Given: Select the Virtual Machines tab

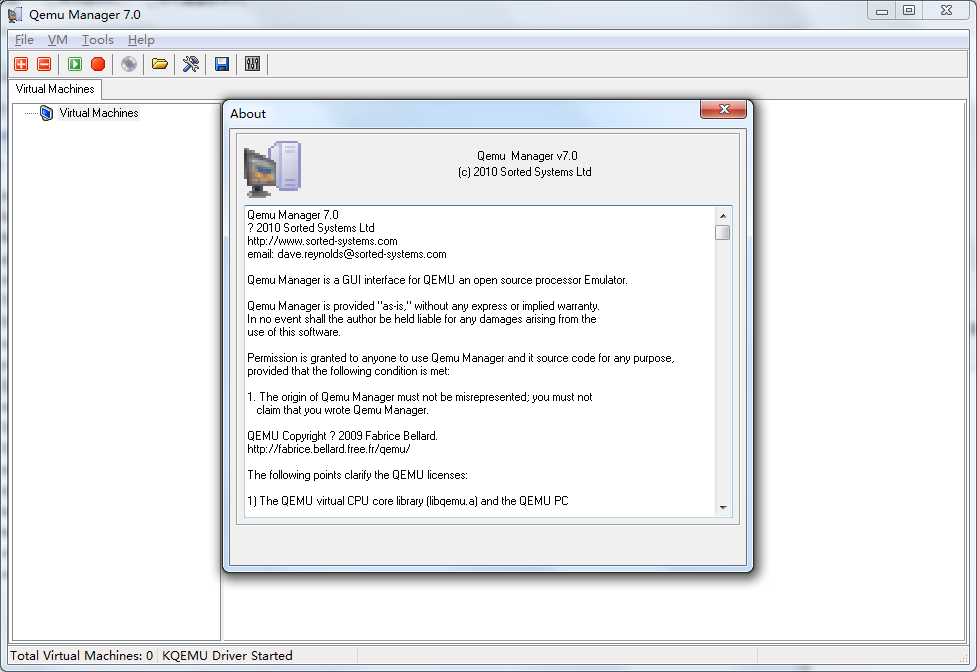Looking at the screenshot, I should (x=55, y=89).
